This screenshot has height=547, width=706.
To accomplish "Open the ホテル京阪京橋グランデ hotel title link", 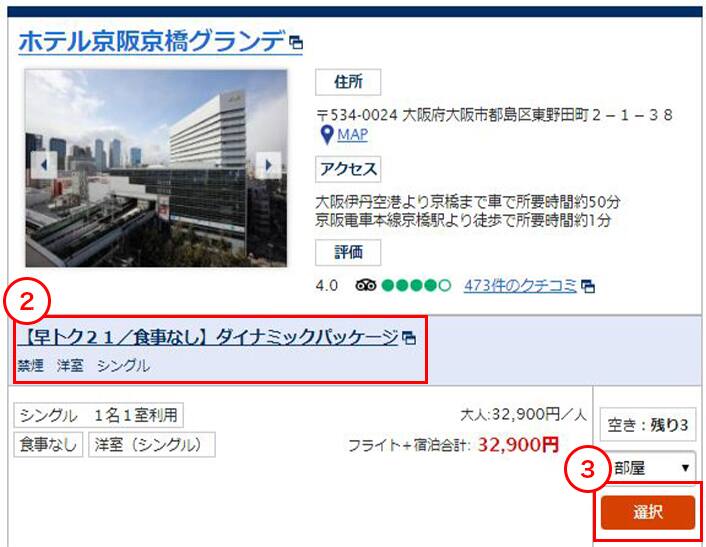I will tap(152, 41).
